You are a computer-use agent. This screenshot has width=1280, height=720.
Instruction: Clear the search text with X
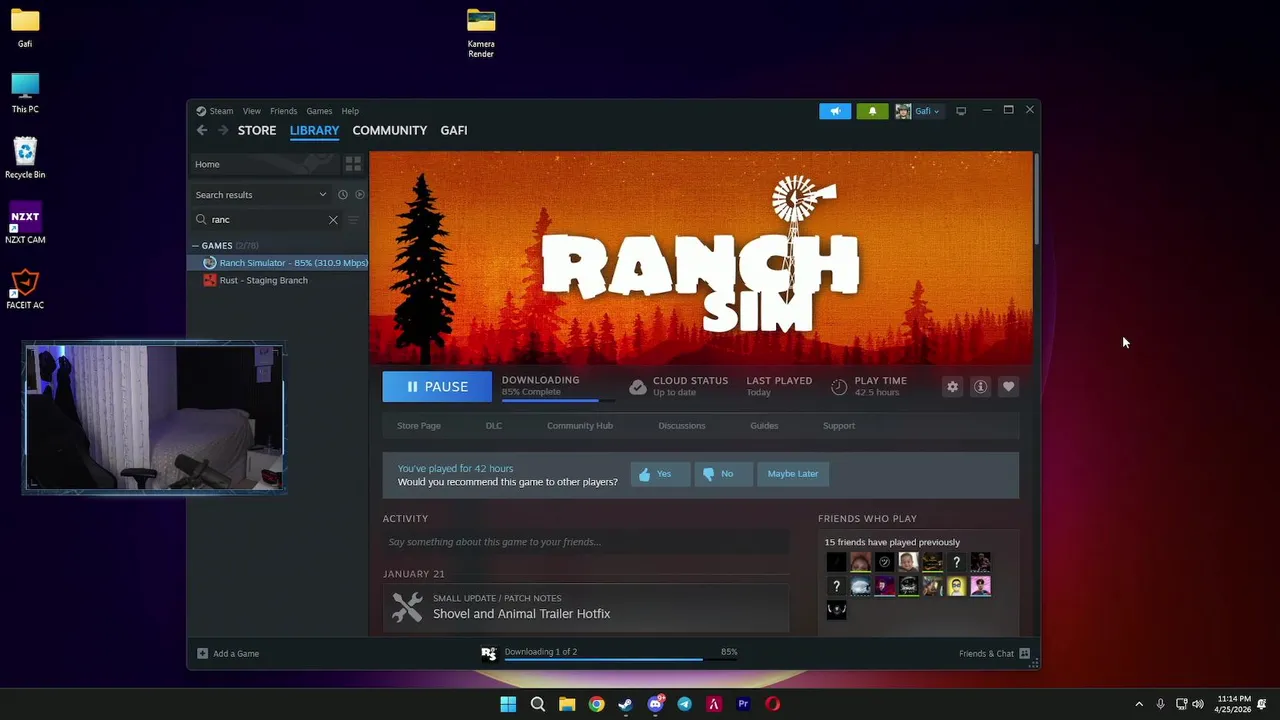click(333, 220)
